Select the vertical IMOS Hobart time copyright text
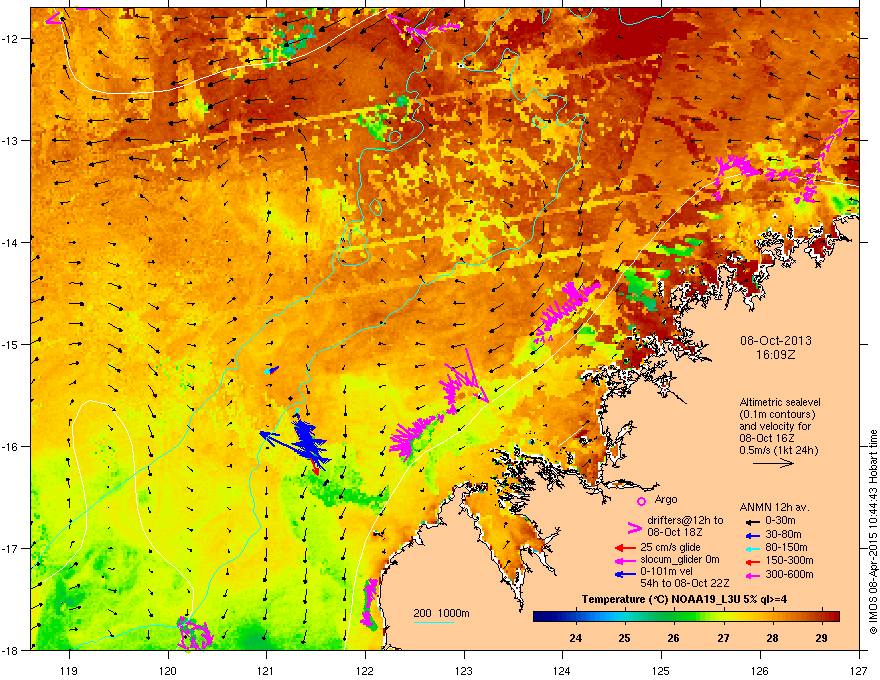The image size is (880, 680). tap(873, 532)
